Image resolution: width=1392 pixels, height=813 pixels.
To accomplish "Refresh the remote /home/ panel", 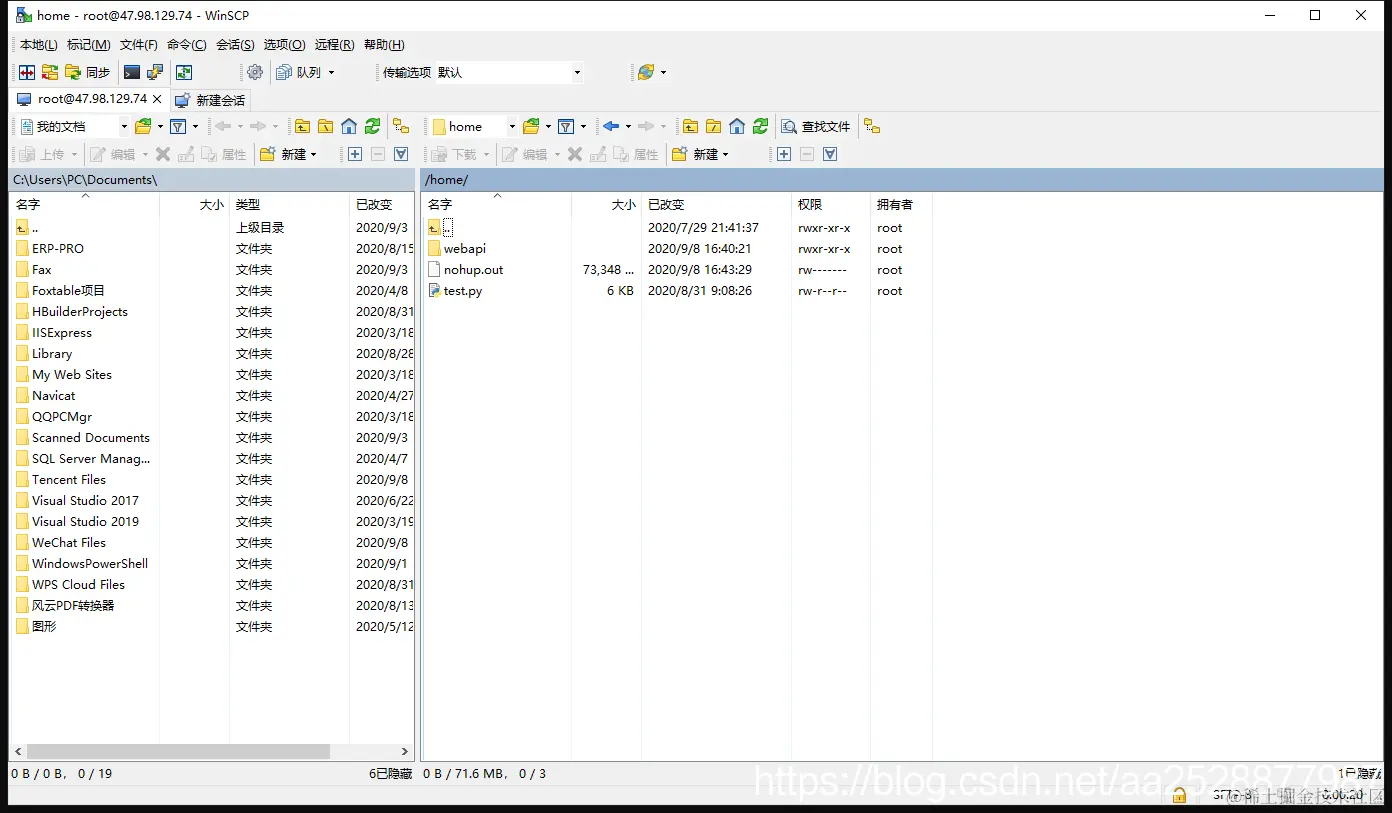I will click(x=761, y=126).
